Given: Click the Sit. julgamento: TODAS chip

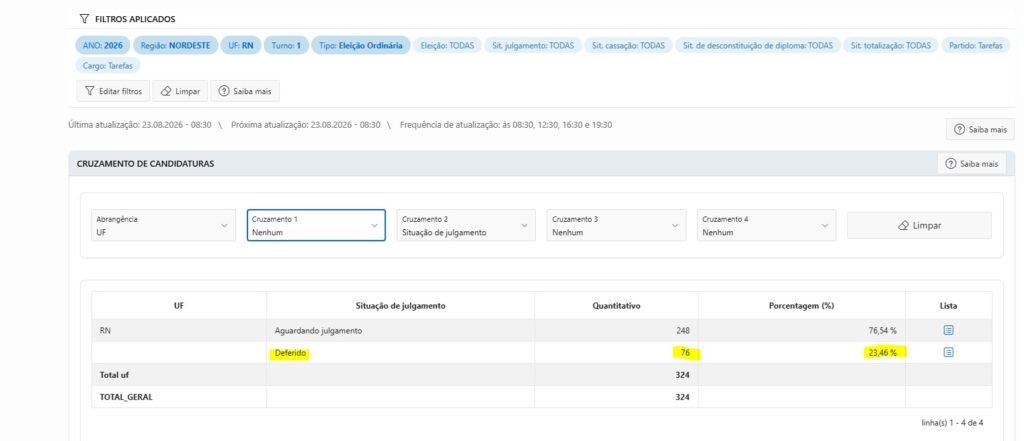Looking at the screenshot, I should click(533, 46).
